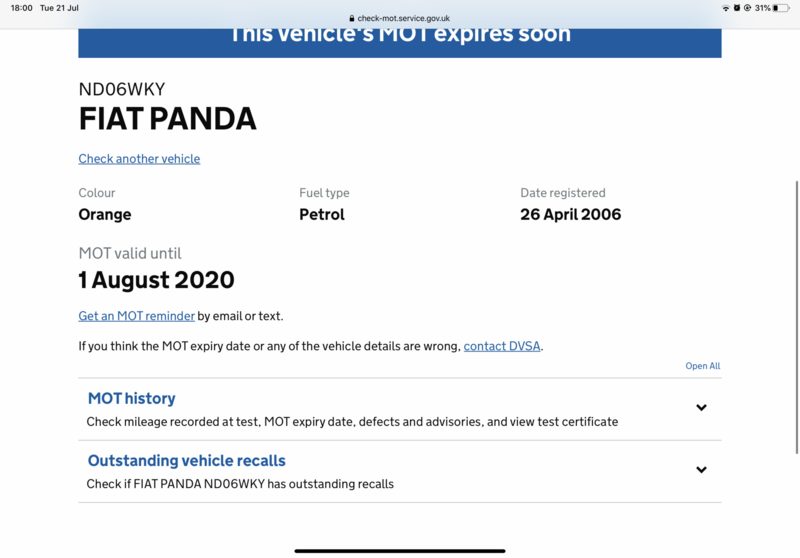Click Open All to expand sections

(702, 366)
